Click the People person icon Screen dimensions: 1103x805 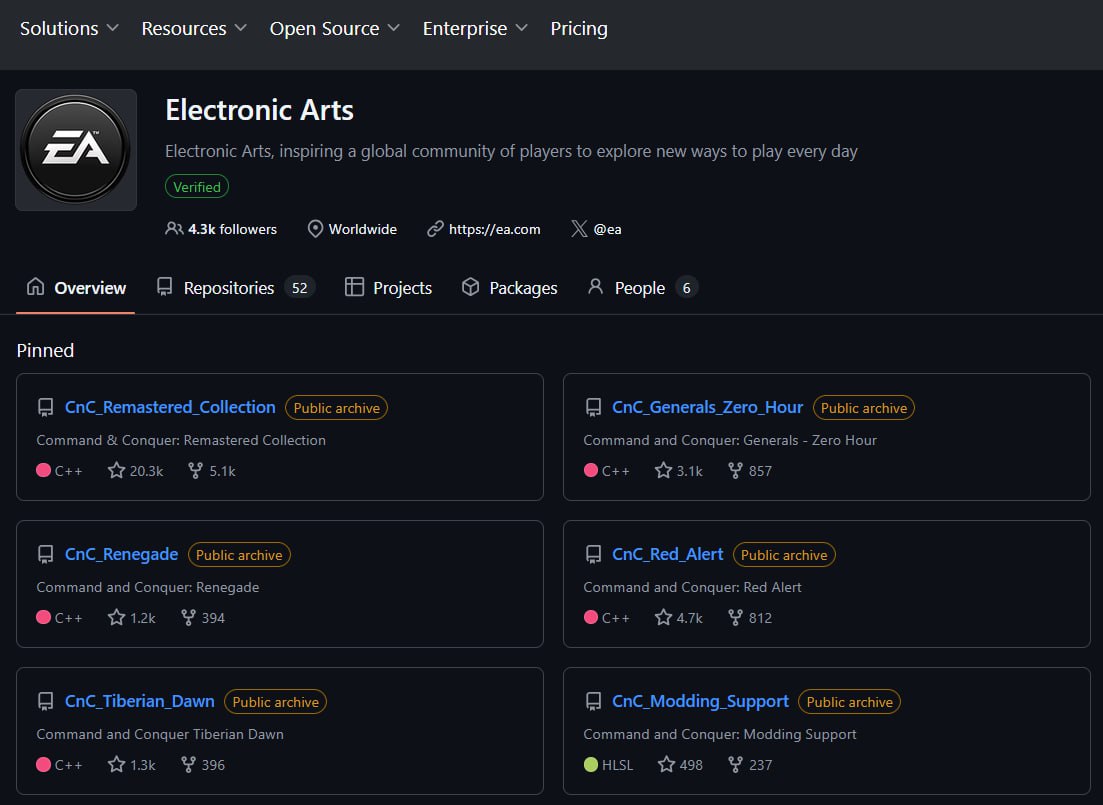pos(595,286)
